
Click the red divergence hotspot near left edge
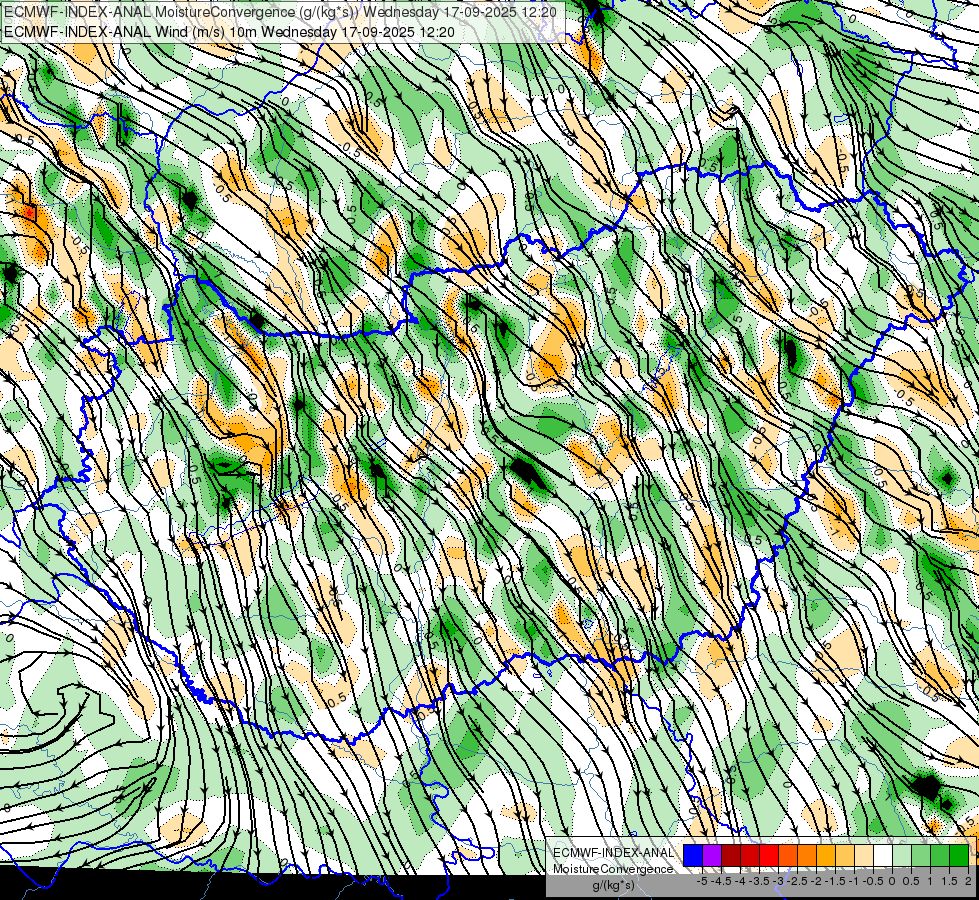coord(29,213)
